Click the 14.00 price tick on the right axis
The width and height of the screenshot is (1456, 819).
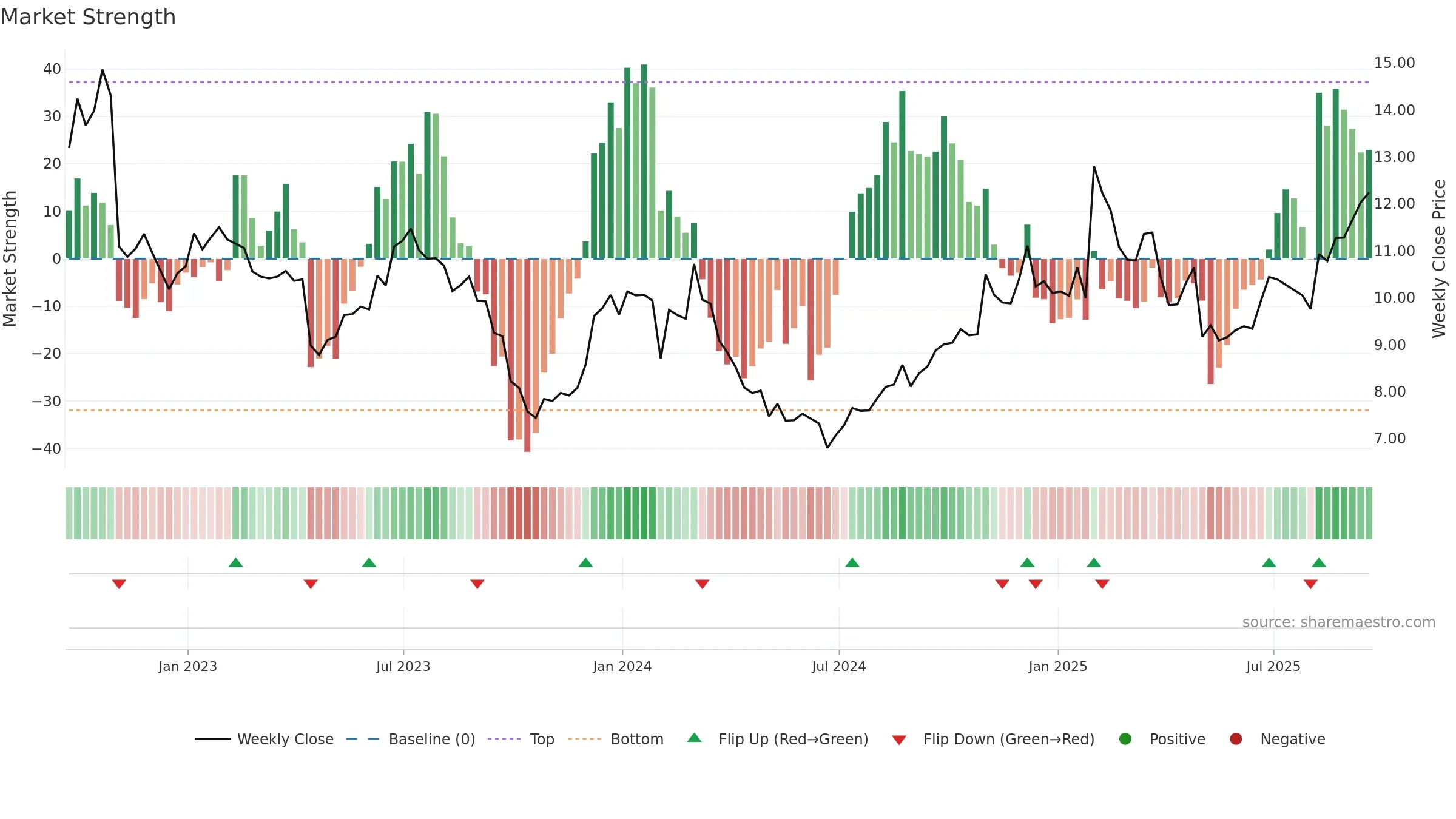pyautogui.click(x=1394, y=110)
